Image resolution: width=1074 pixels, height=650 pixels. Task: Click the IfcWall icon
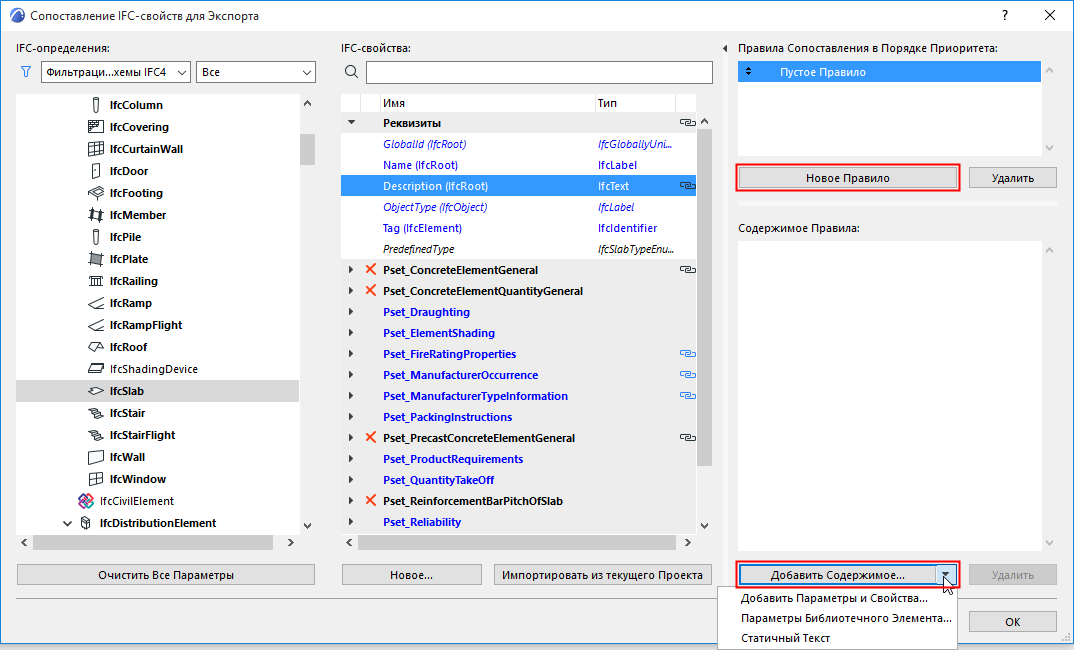point(96,457)
